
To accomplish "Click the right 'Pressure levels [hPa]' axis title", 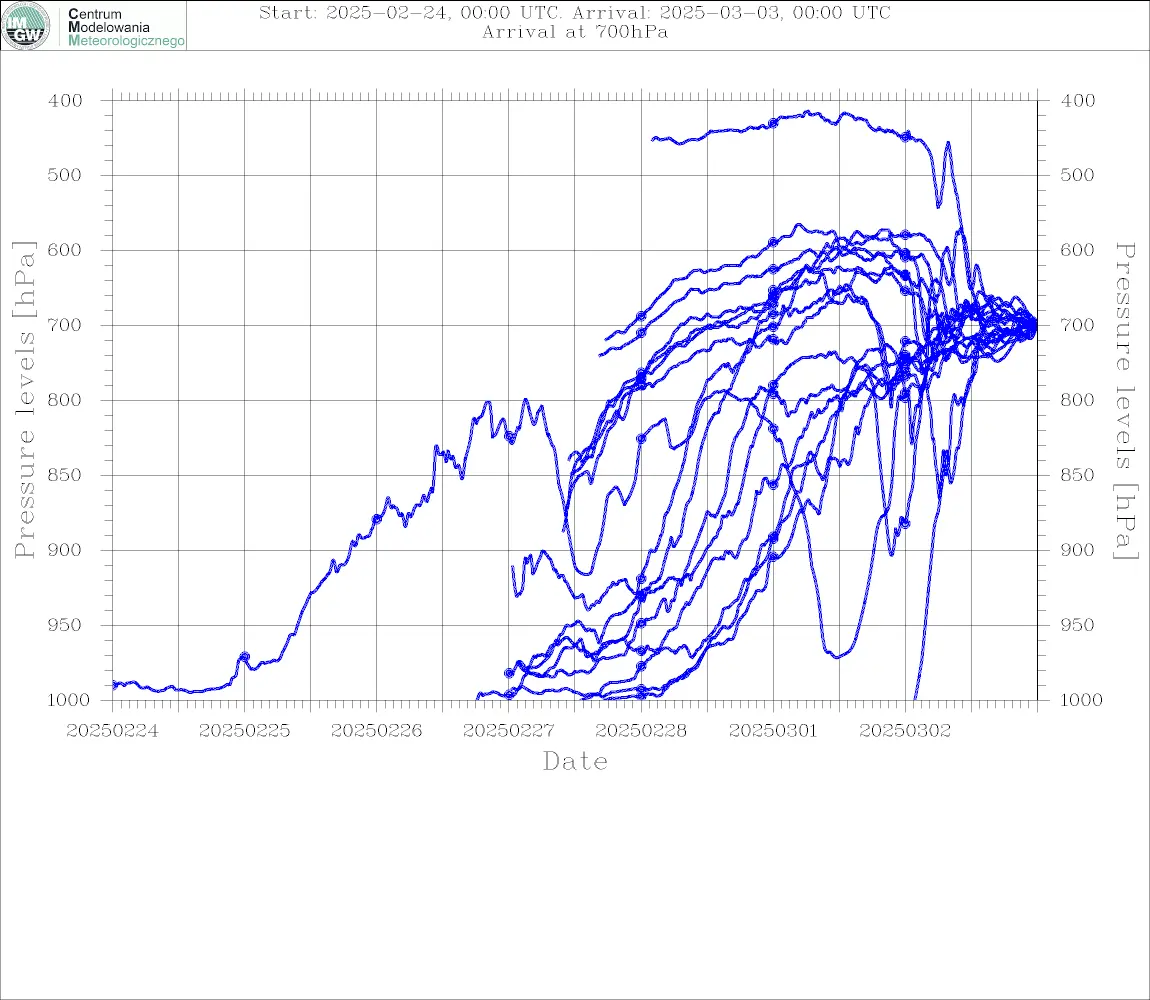I will click(1126, 401).
